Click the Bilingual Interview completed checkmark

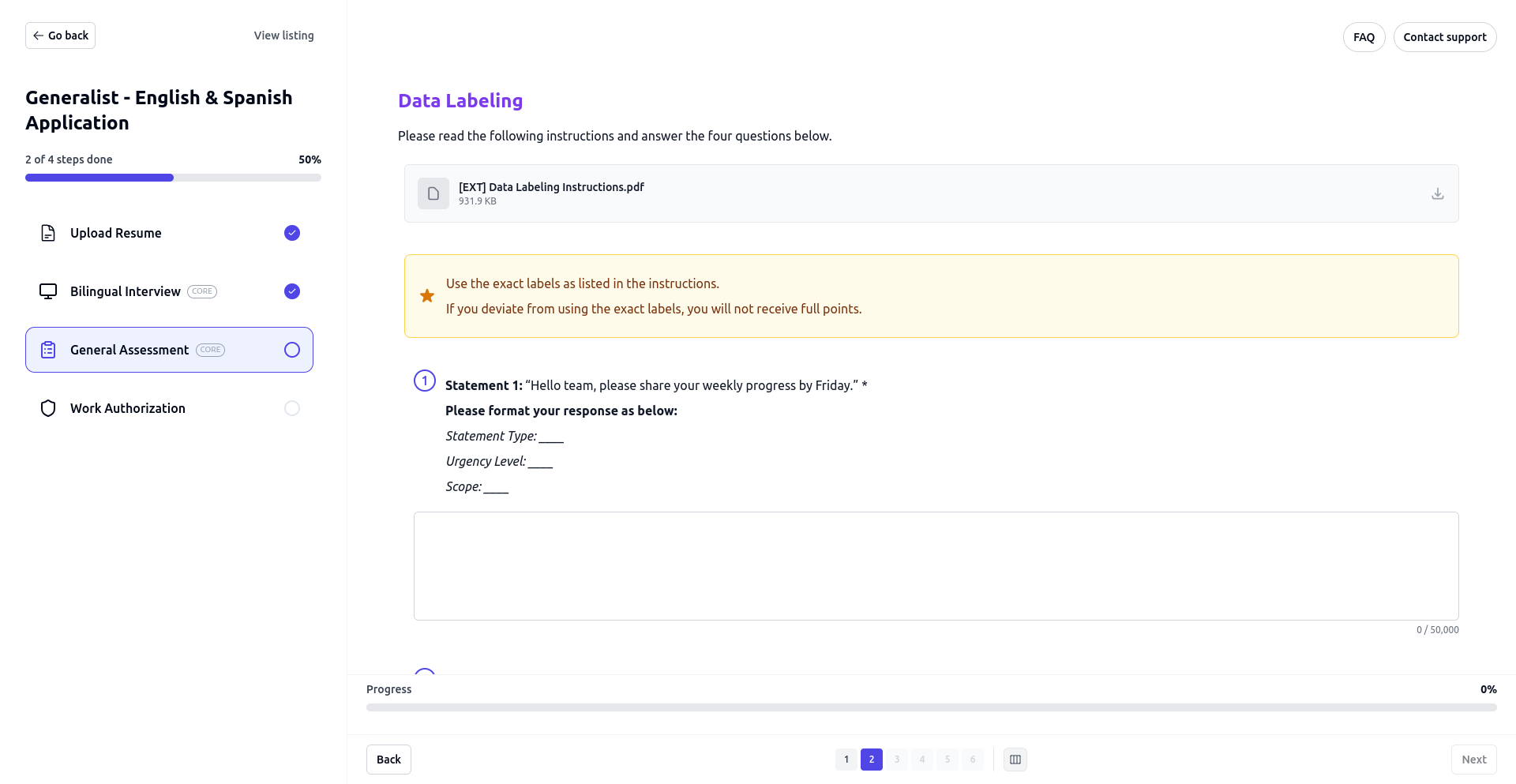pyautogui.click(x=292, y=291)
